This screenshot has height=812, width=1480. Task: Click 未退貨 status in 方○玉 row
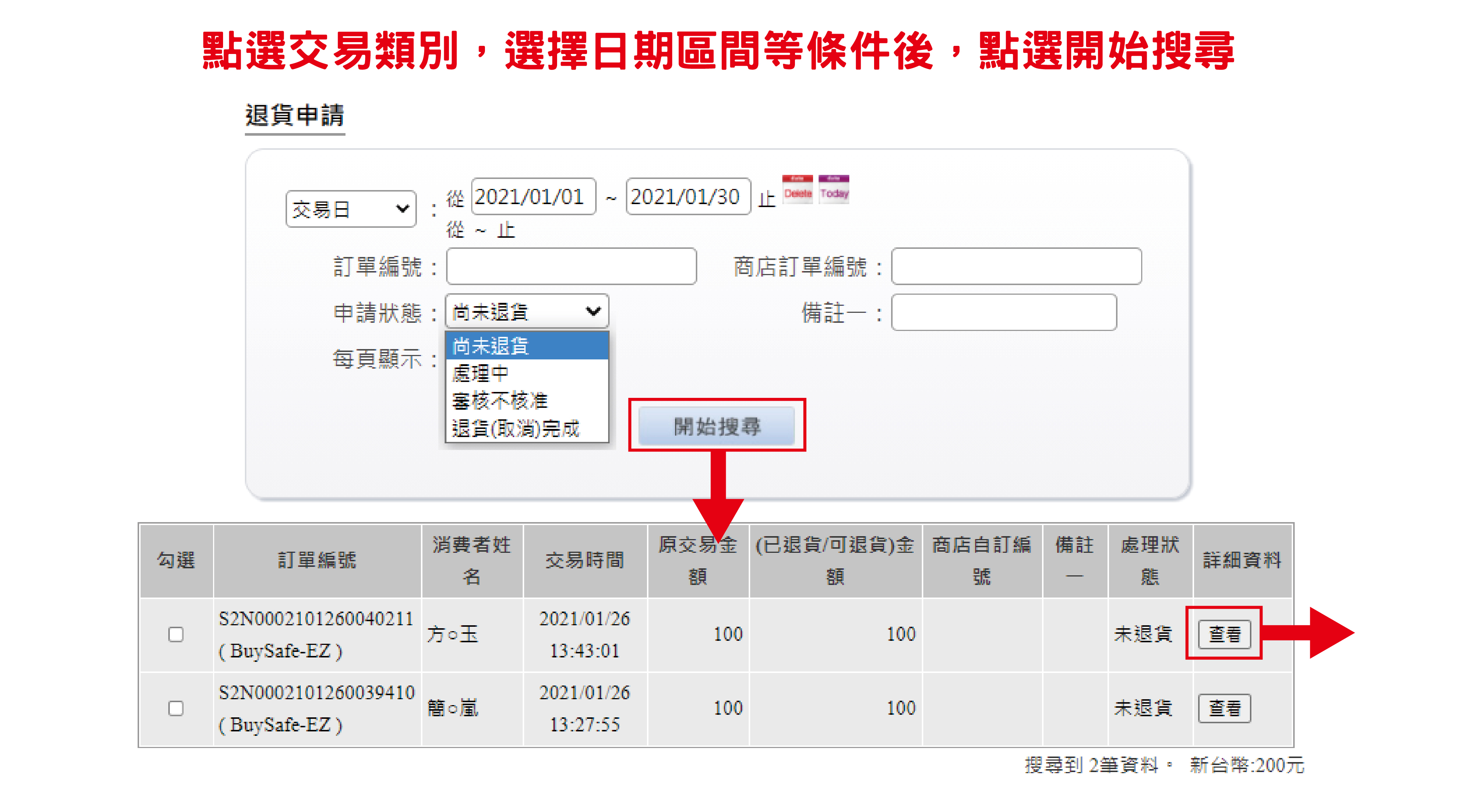pos(1143,634)
